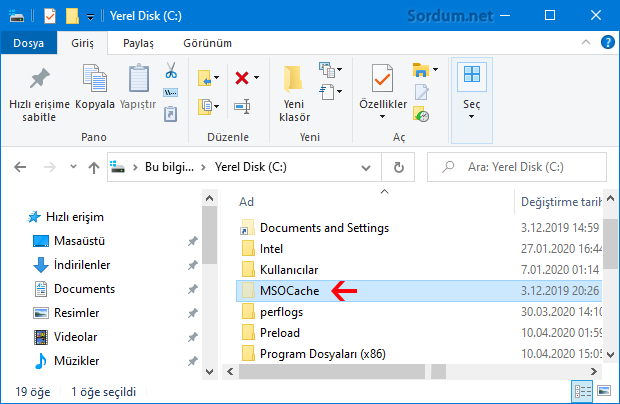620x404 pixels.
Task: Unpin İndirilenler using its pin icon
Action: pos(193,265)
